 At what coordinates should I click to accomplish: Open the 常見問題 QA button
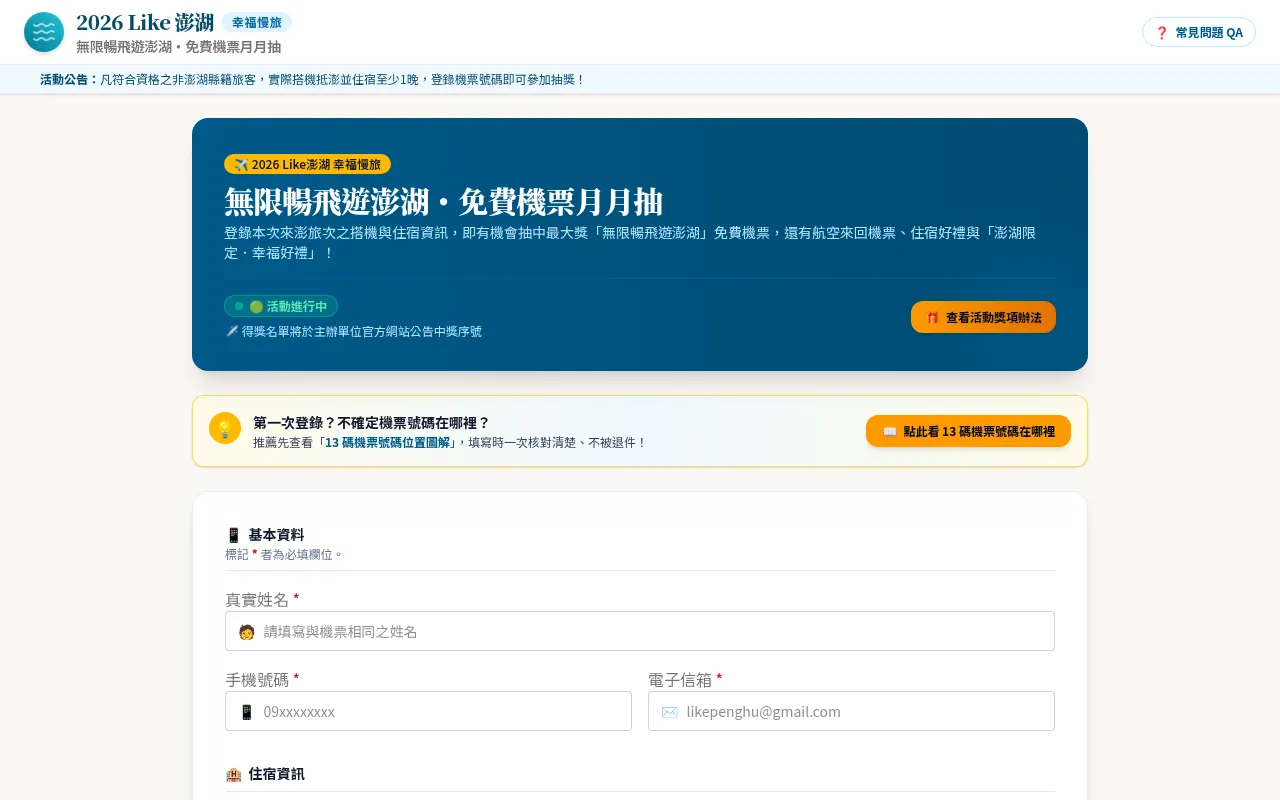pos(1199,32)
